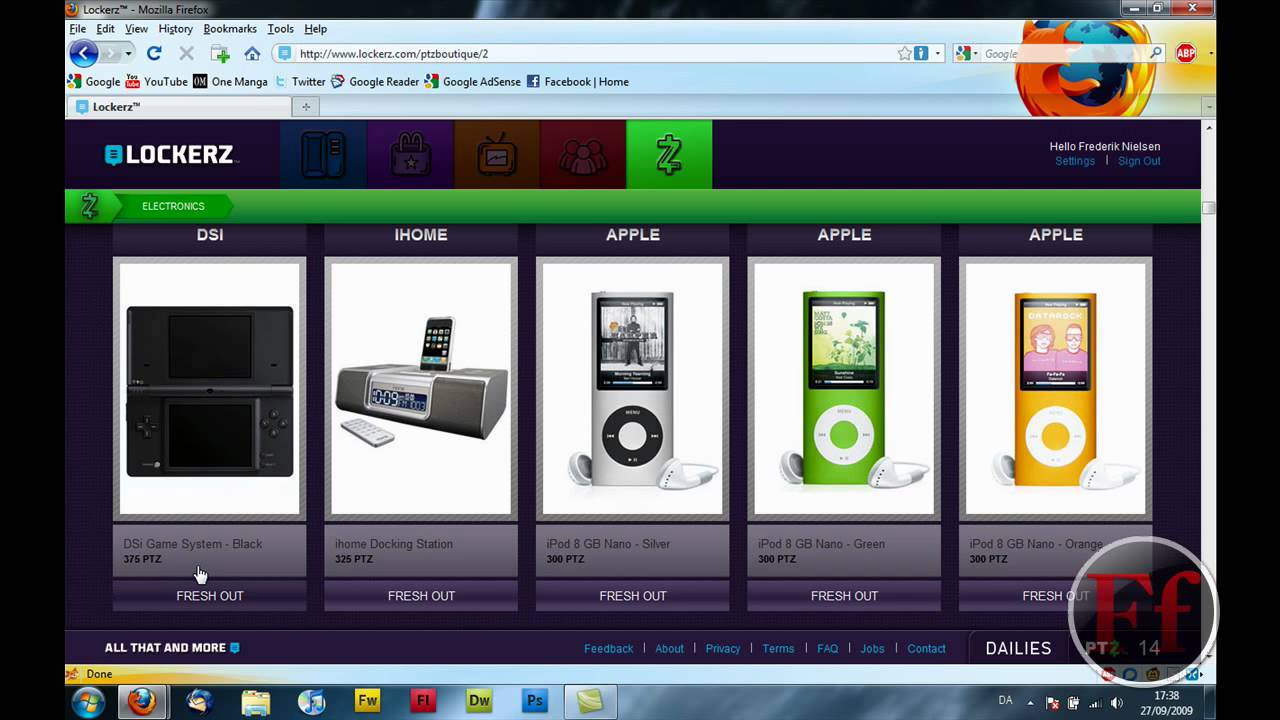The image size is (1280, 720).
Task: Click the Lockerz logo
Action: (169, 155)
